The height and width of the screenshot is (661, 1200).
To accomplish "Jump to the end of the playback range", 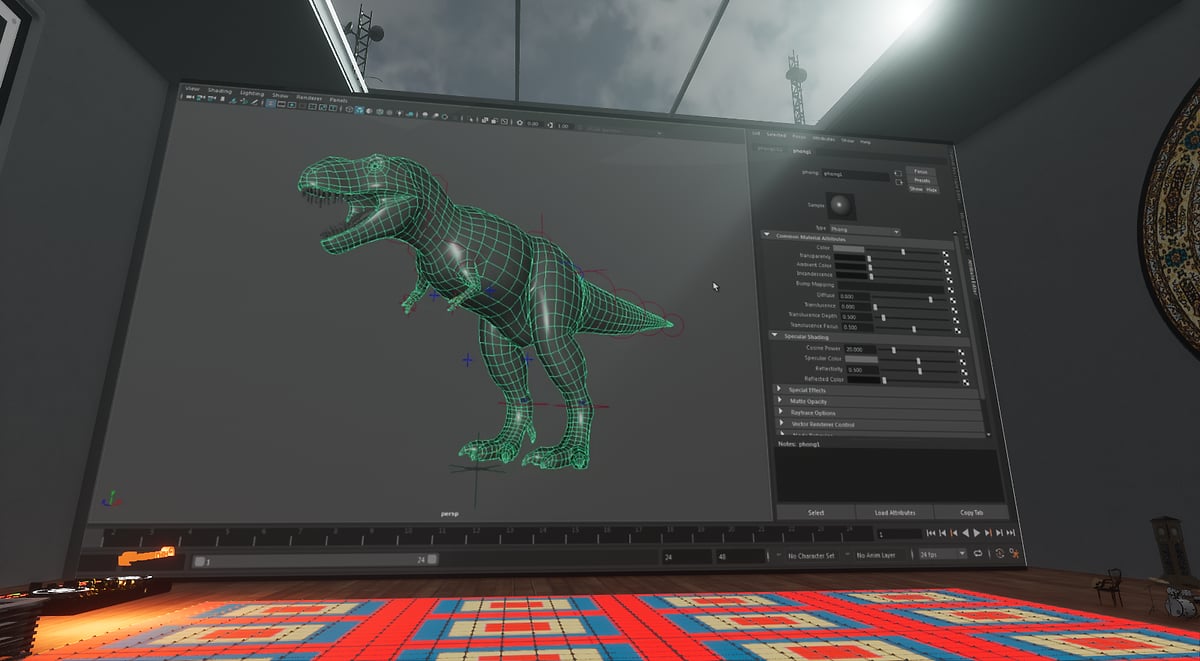I will (x=1013, y=535).
